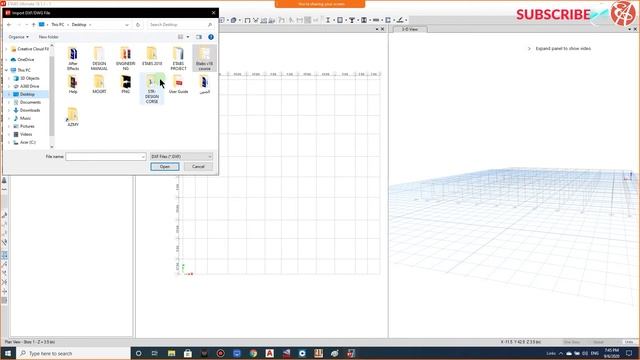Open the ETABS 2018 folder
This screenshot has width=640, height=360.
[152, 56]
